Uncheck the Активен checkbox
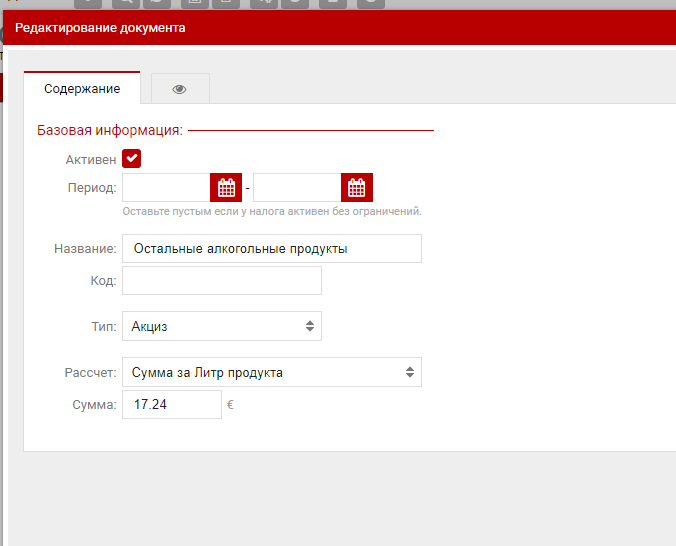676x546 pixels. click(131, 159)
